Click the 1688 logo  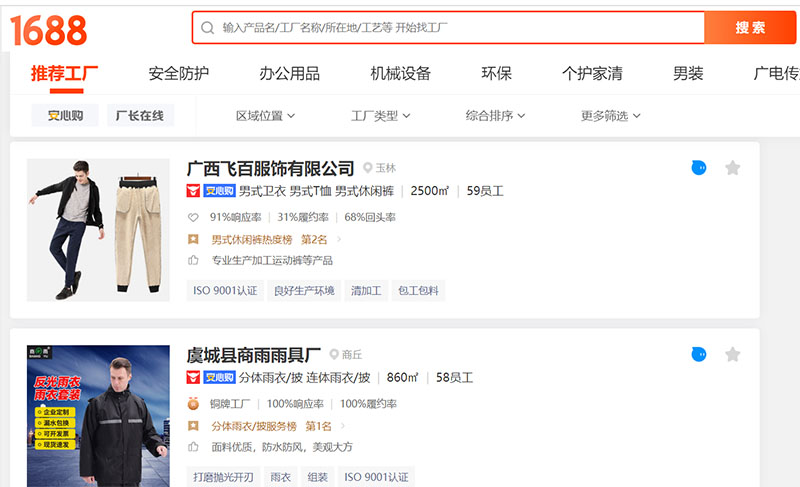[48, 30]
